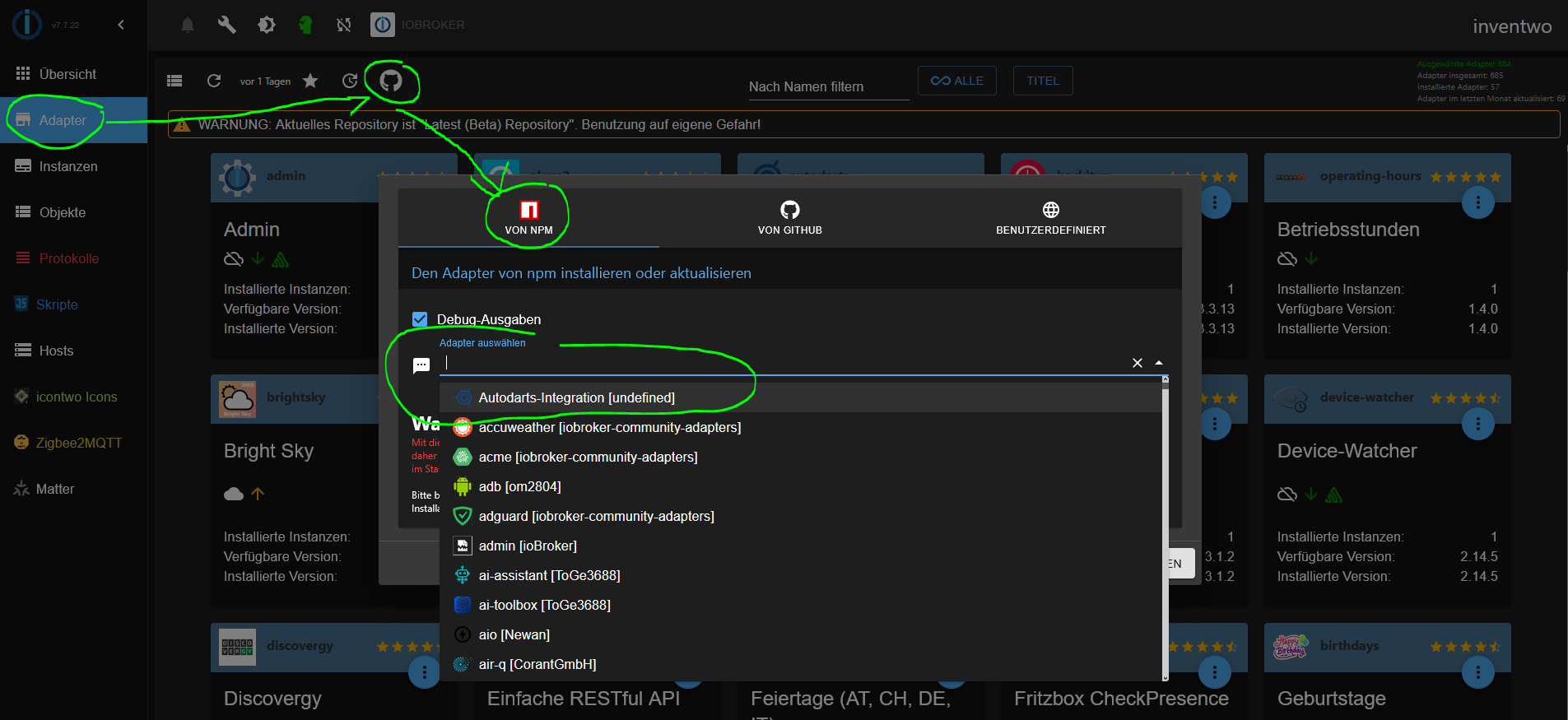
Task: Collapse the sidebar with the left chevron
Action: (121, 25)
